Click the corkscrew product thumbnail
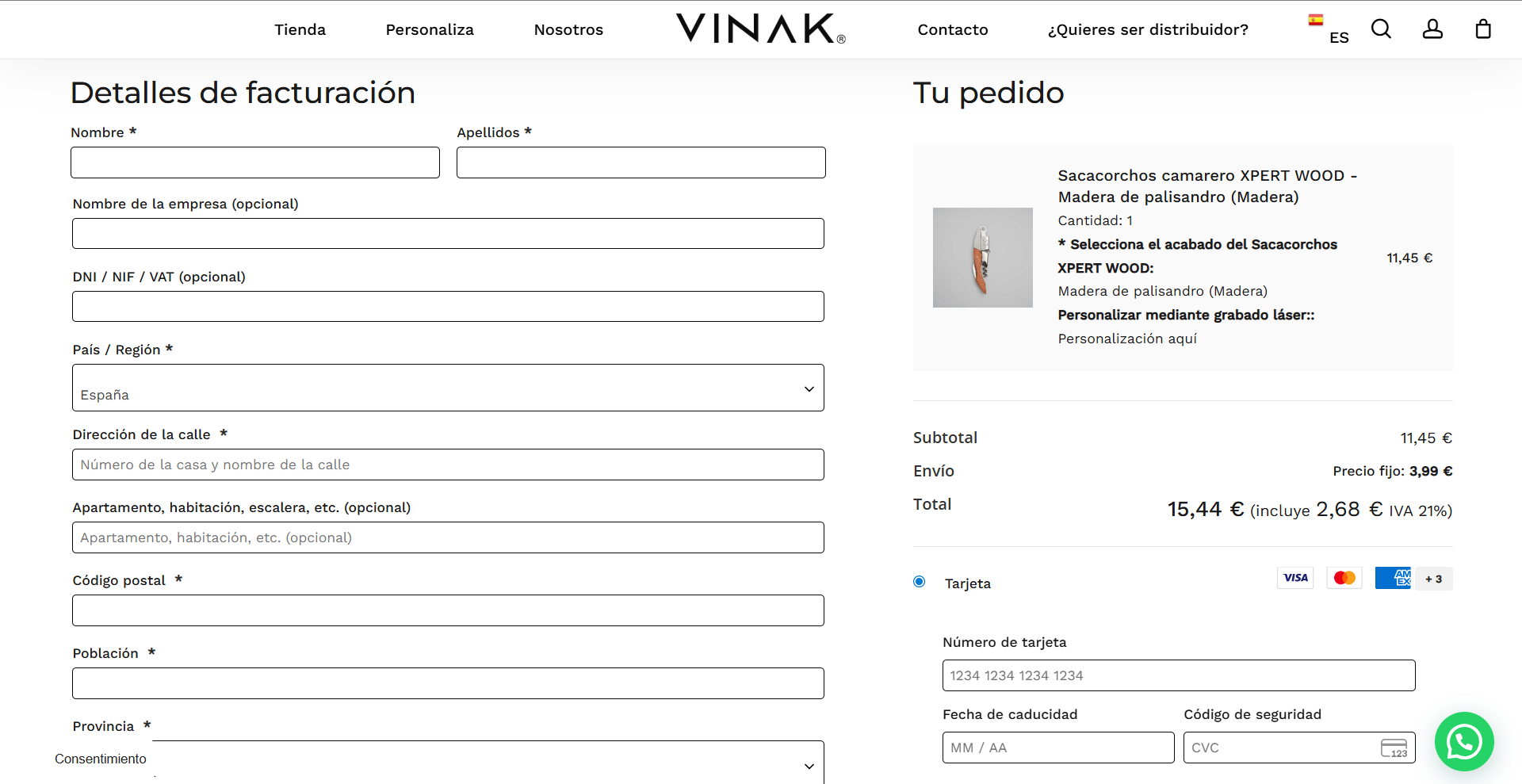Screen dimensions: 1522x784 [x=982, y=258]
